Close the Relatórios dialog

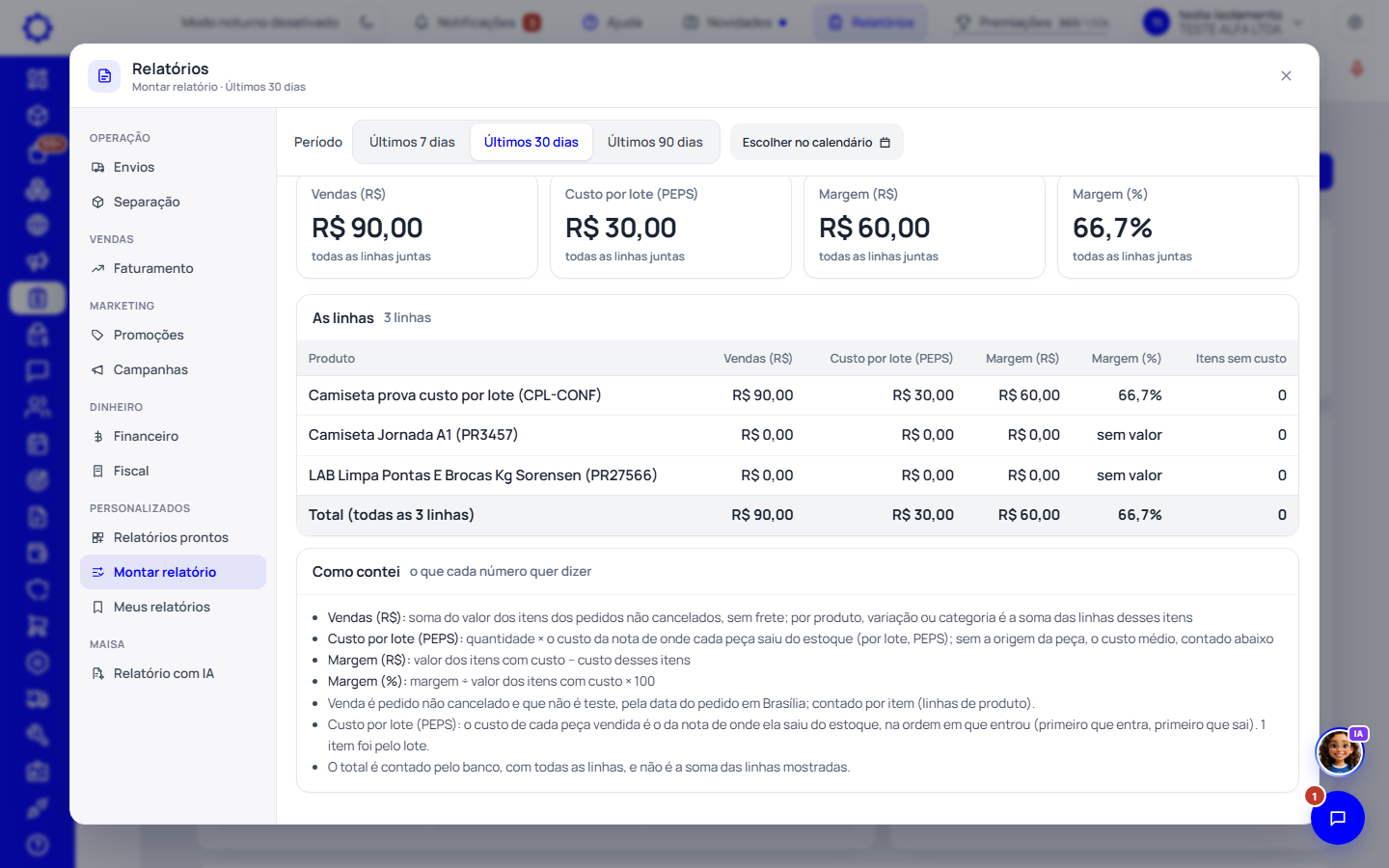tap(1286, 76)
